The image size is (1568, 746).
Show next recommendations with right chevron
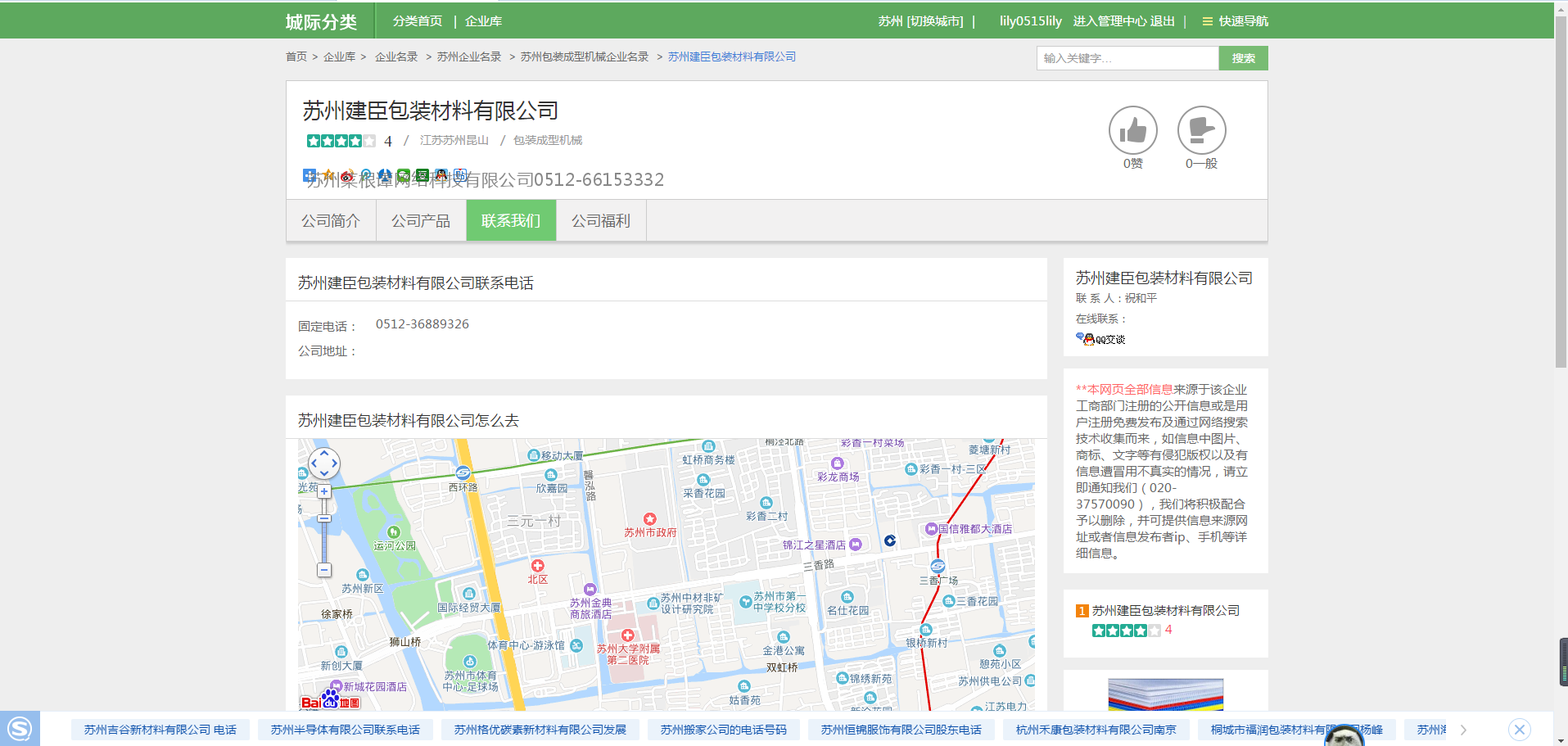pyautogui.click(x=1463, y=730)
